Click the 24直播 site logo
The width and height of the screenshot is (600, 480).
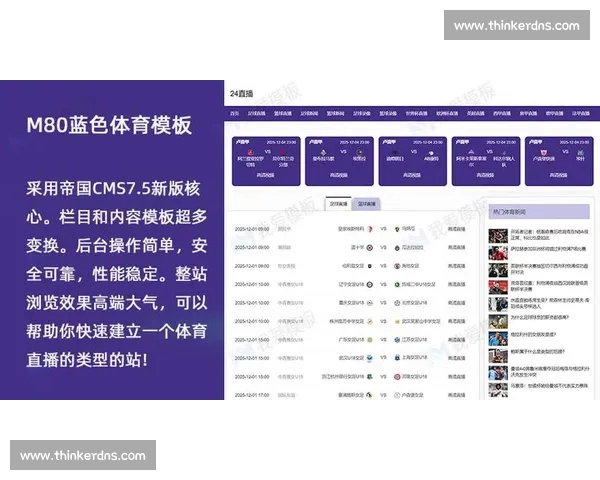click(x=241, y=93)
